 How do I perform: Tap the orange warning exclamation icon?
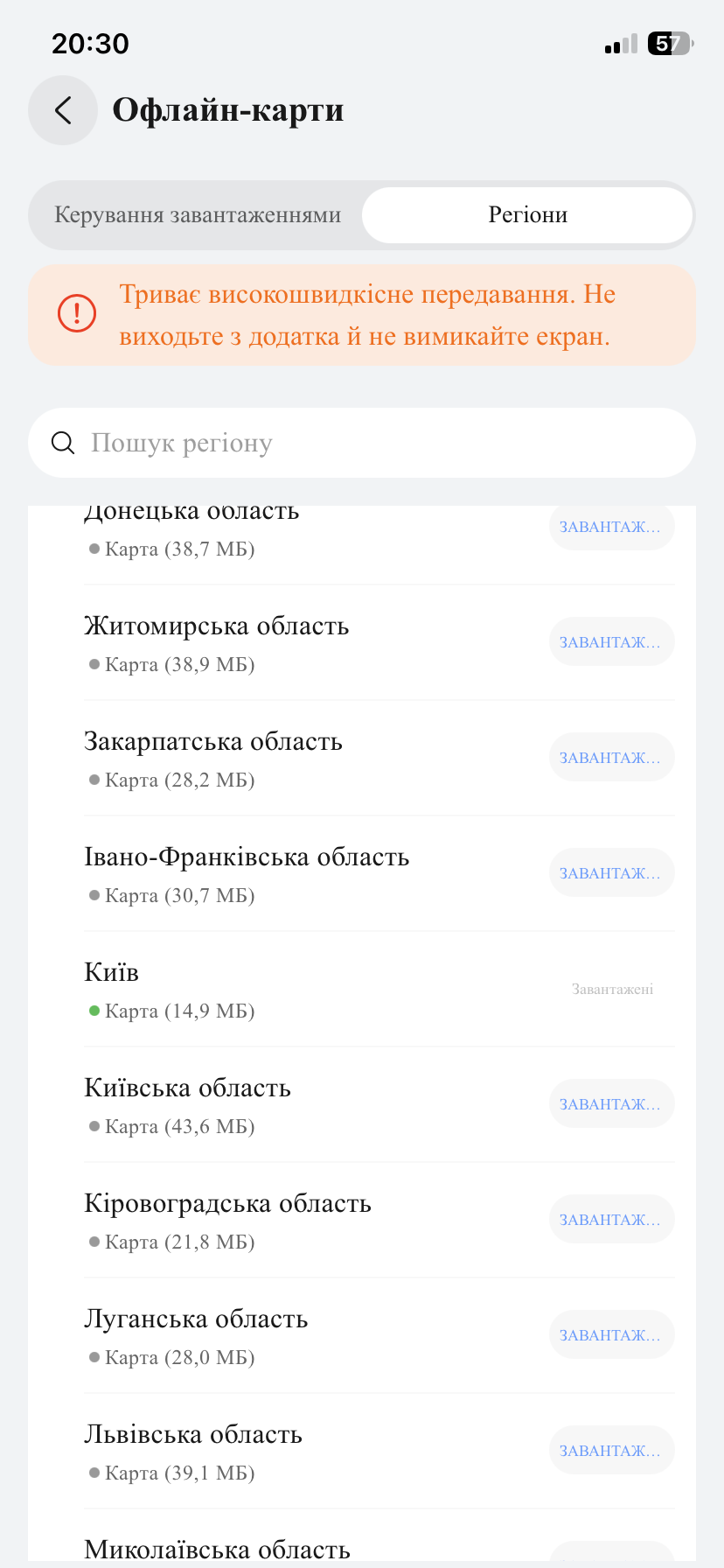(x=77, y=313)
